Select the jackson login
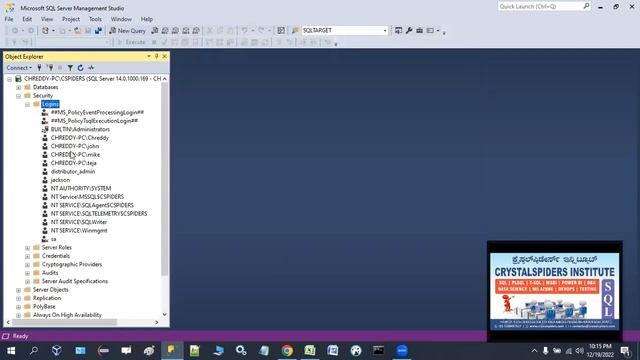This screenshot has width=640, height=360. 60,180
